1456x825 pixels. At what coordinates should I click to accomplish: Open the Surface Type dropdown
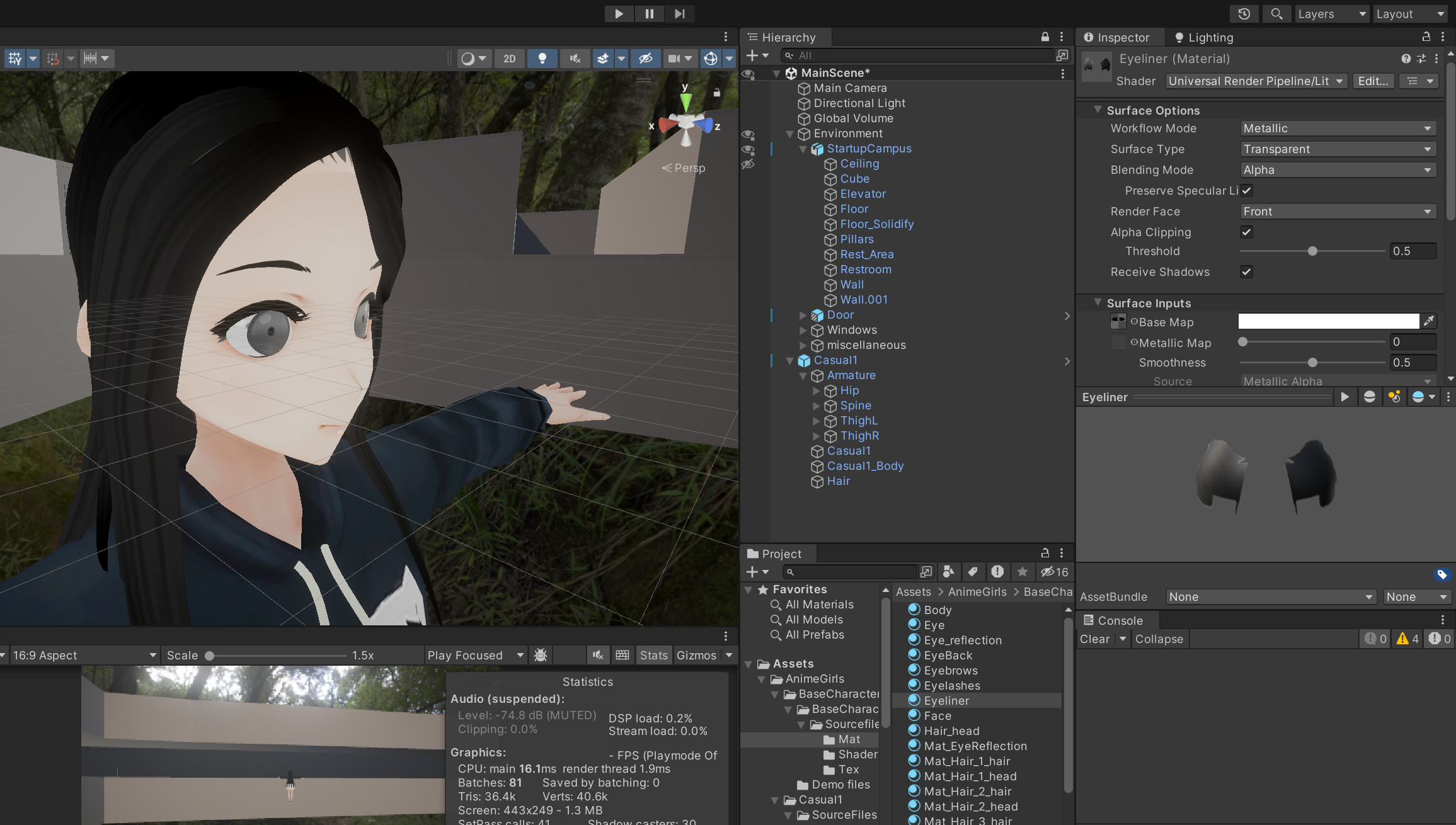(1338, 149)
